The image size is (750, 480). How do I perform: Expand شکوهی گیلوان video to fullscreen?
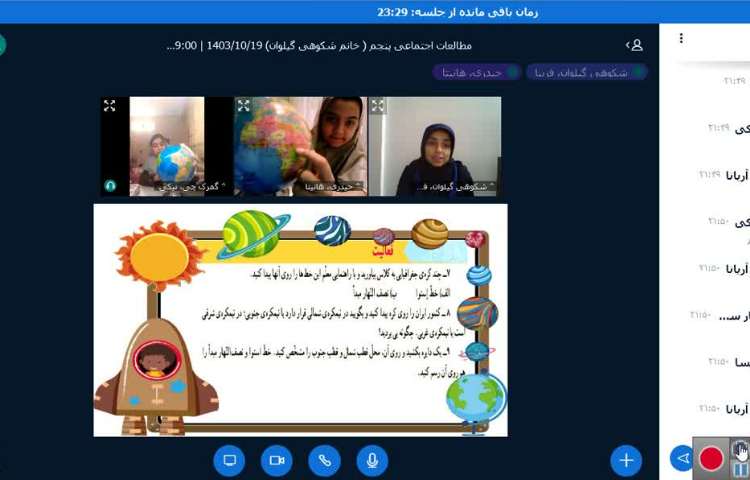[x=377, y=106]
